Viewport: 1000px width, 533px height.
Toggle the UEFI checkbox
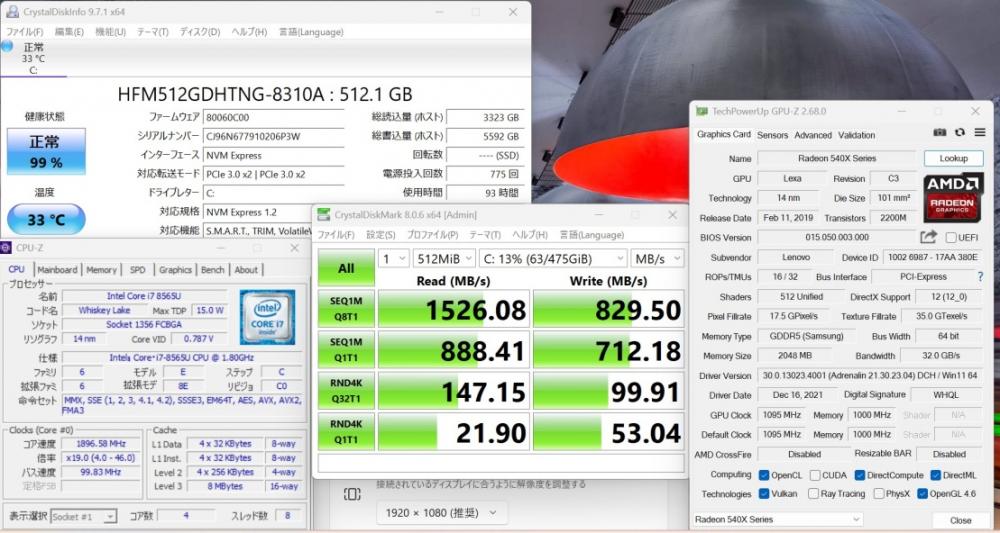pyautogui.click(x=951, y=238)
